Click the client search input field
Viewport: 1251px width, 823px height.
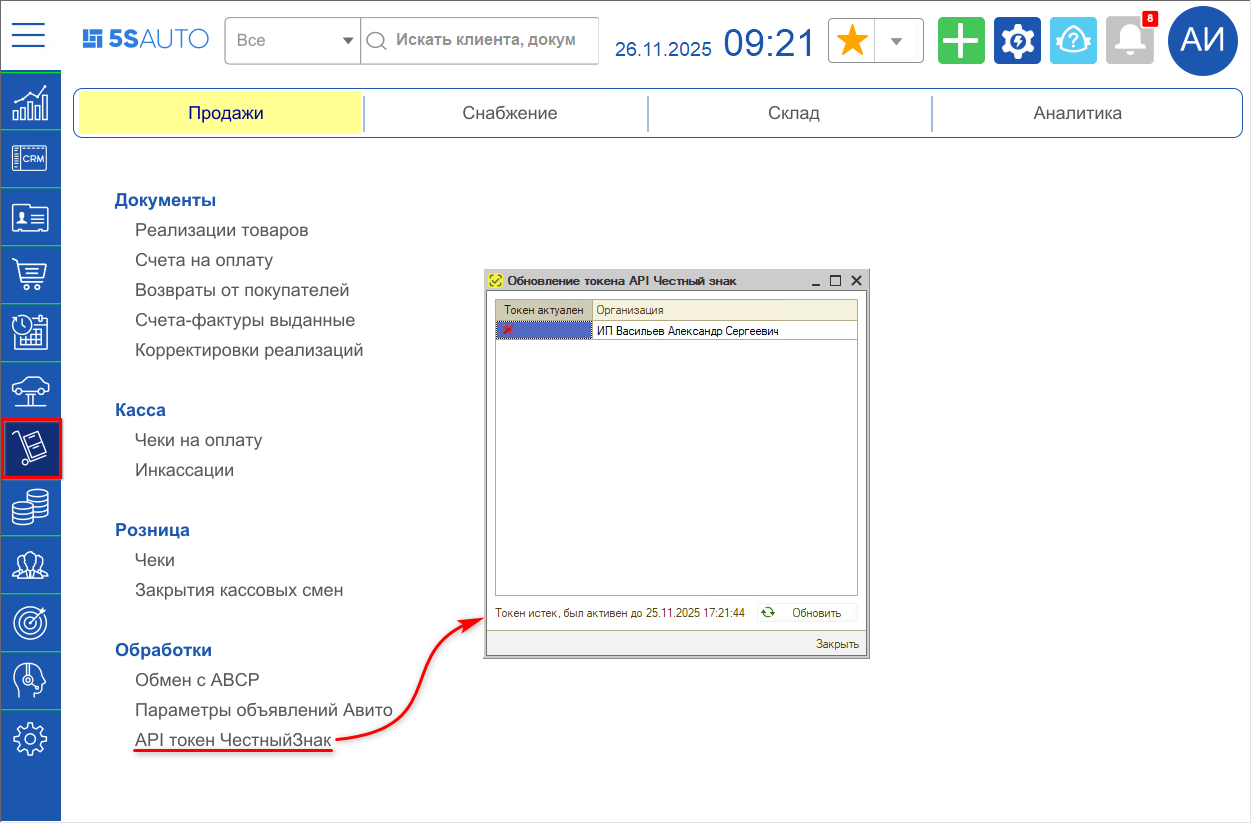485,41
